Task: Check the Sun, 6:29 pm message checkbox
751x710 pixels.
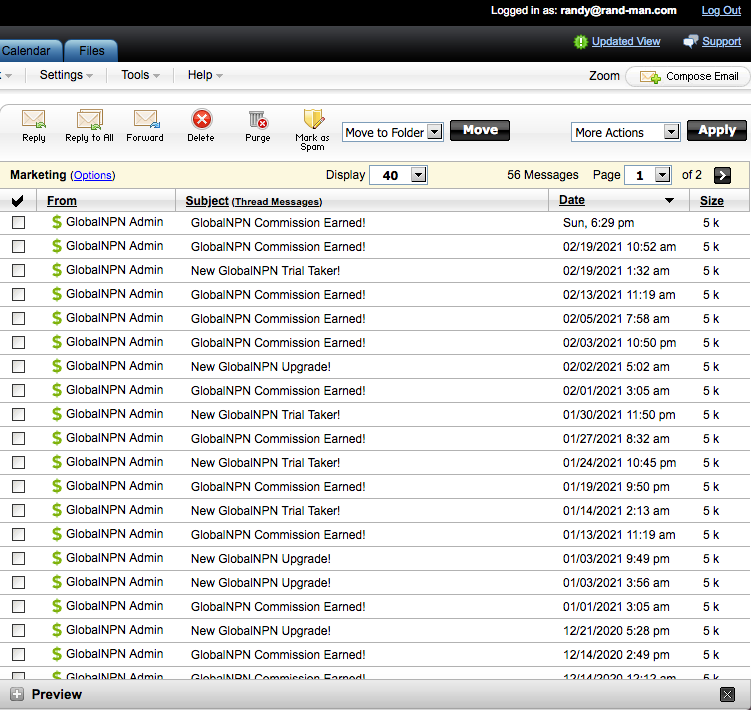Action: coord(18,222)
